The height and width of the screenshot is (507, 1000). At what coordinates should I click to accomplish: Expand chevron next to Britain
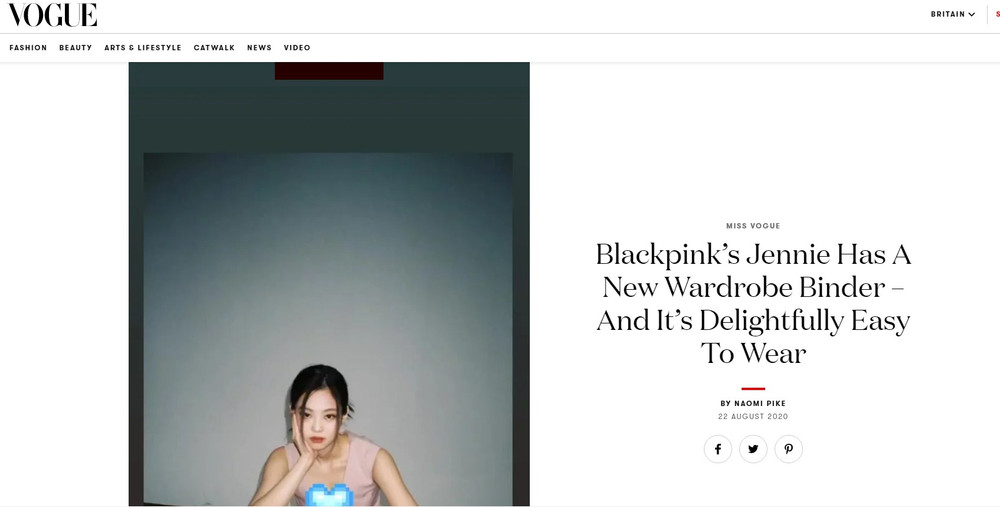(972, 14)
